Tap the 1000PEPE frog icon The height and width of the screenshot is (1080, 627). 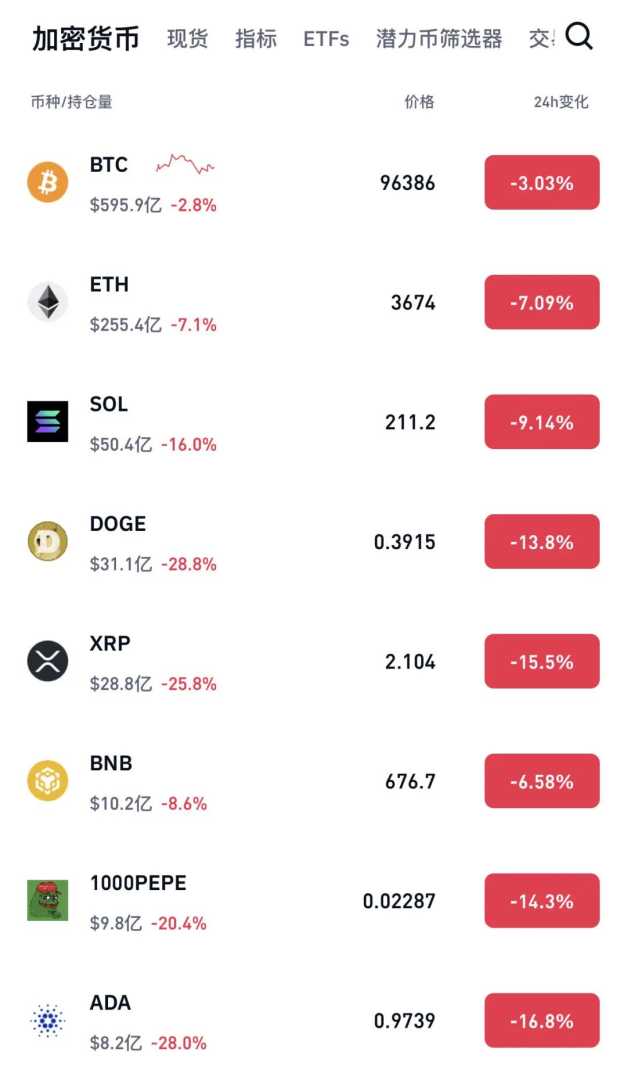pyautogui.click(x=48, y=900)
